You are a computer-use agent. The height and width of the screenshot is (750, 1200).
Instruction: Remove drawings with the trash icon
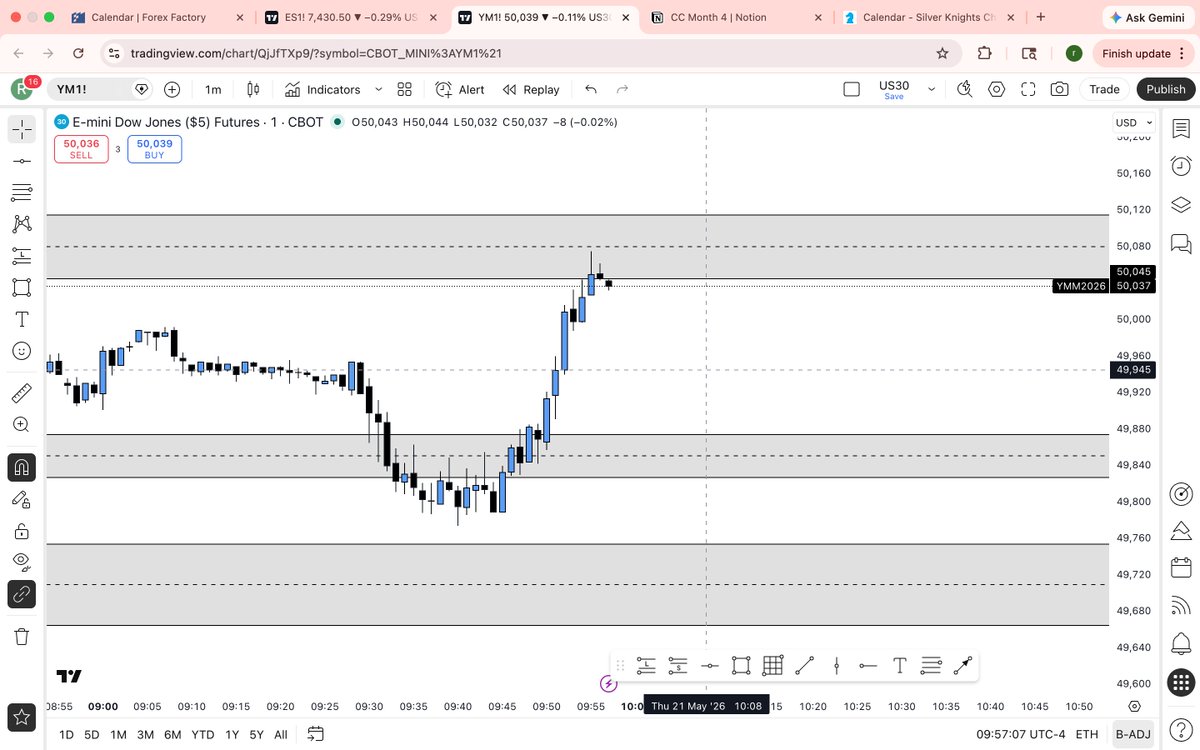tap(21, 636)
